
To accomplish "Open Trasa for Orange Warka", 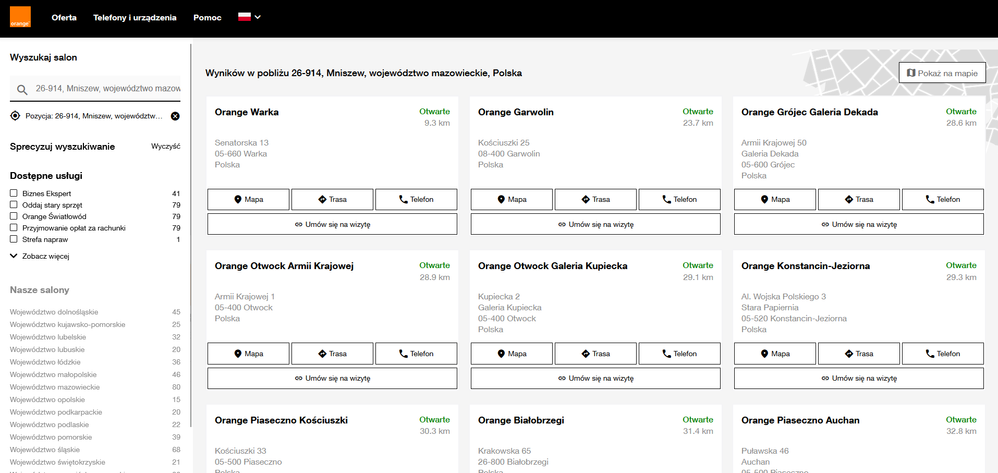I will (332, 199).
